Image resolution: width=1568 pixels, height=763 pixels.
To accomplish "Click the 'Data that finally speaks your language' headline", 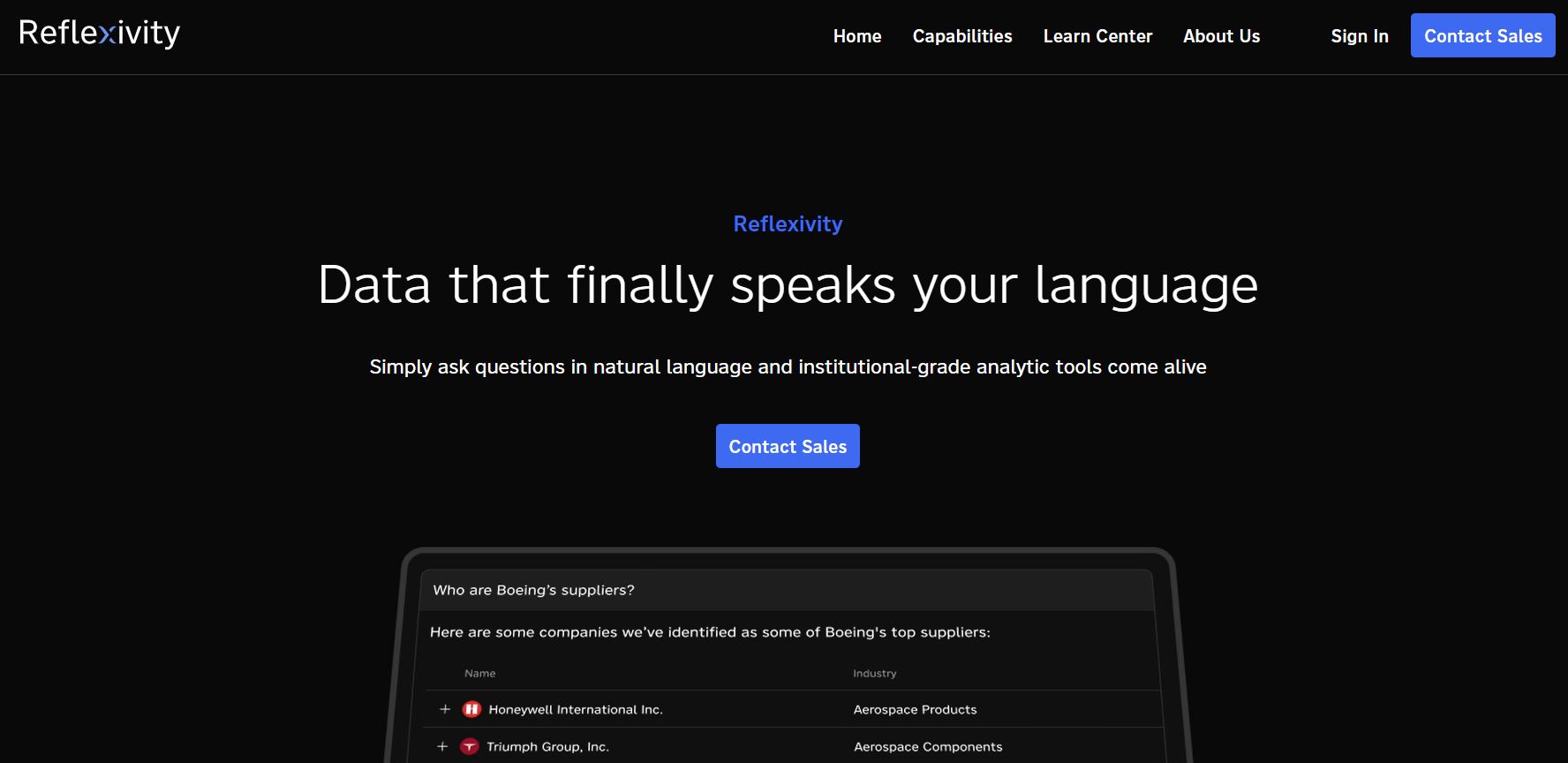I will point(788,285).
